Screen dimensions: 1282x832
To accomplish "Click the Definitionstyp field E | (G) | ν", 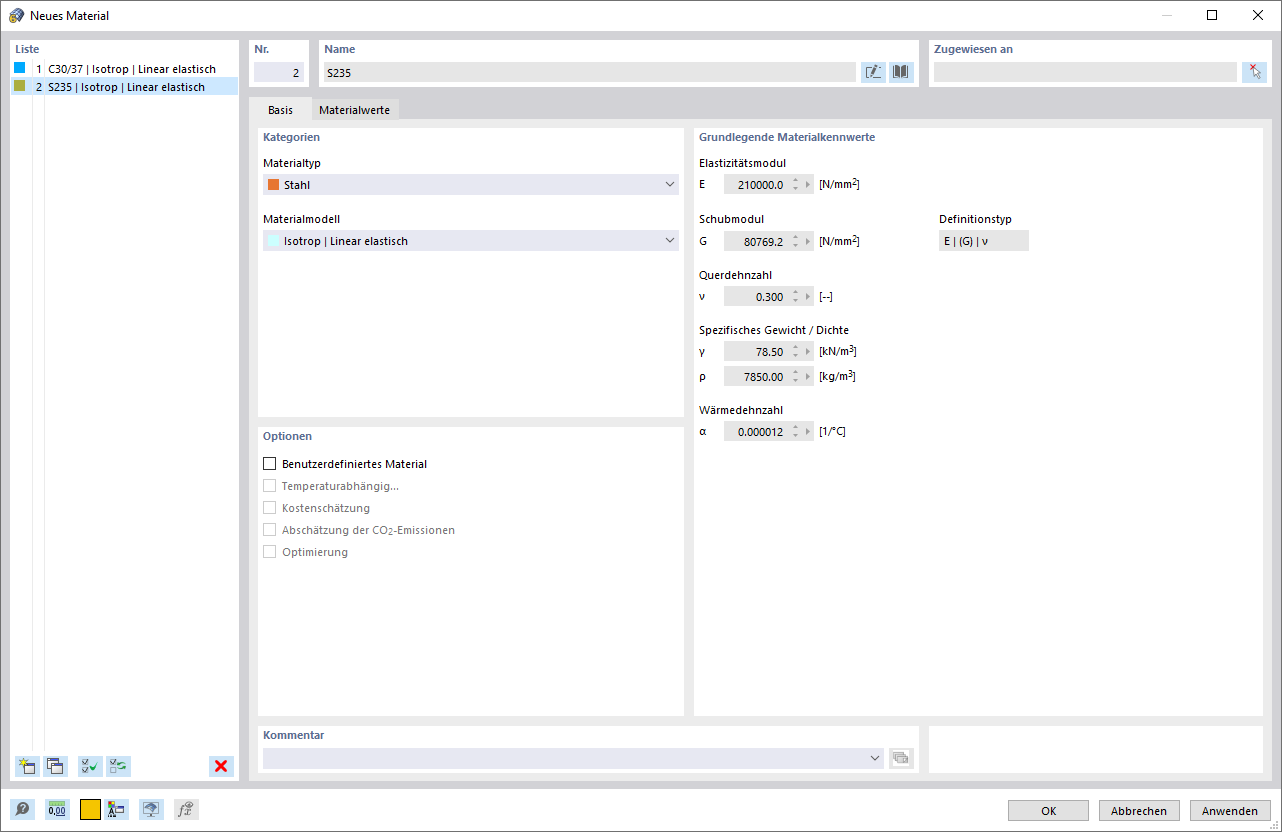I will (x=984, y=240).
